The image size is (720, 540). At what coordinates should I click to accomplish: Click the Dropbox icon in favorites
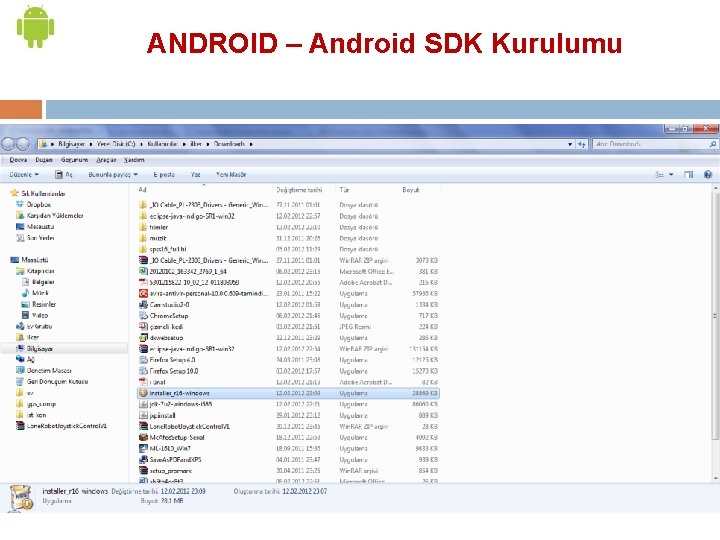click(x=20, y=204)
